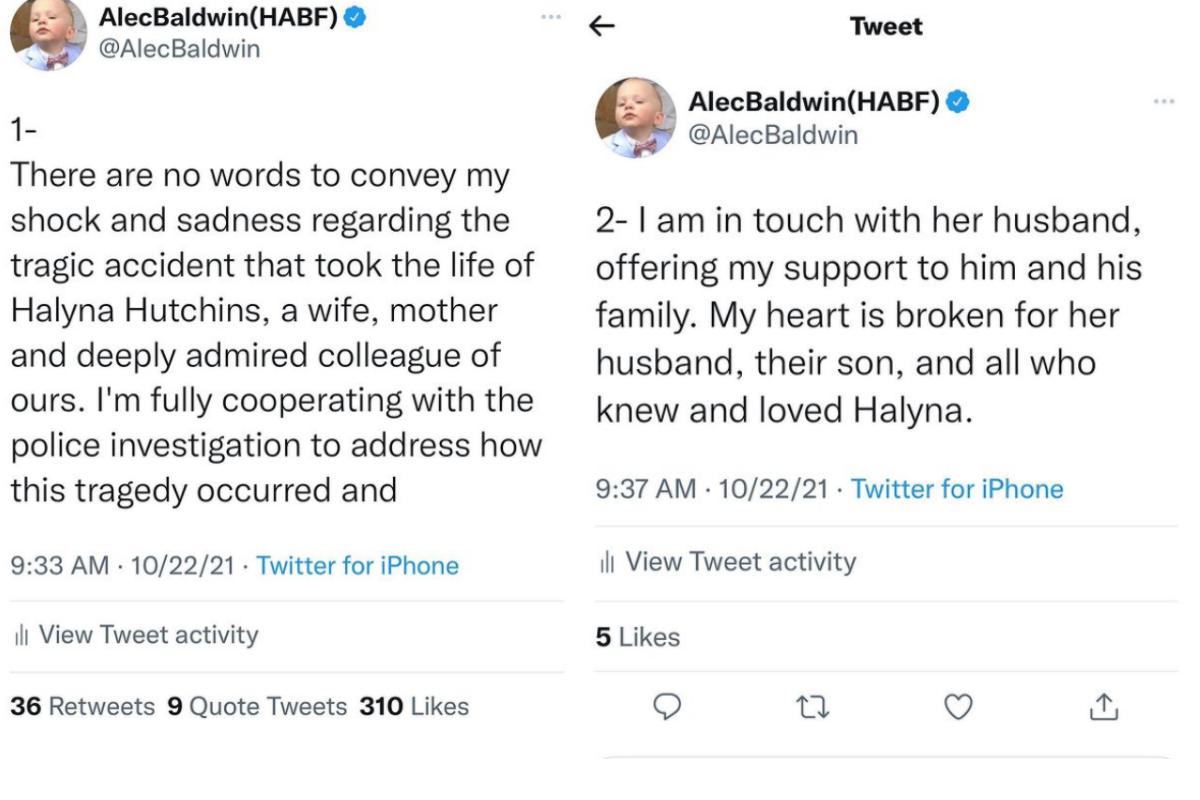Show the 5 Likes list
Image resolution: width=1200 pixels, height=800 pixels.
[638, 637]
